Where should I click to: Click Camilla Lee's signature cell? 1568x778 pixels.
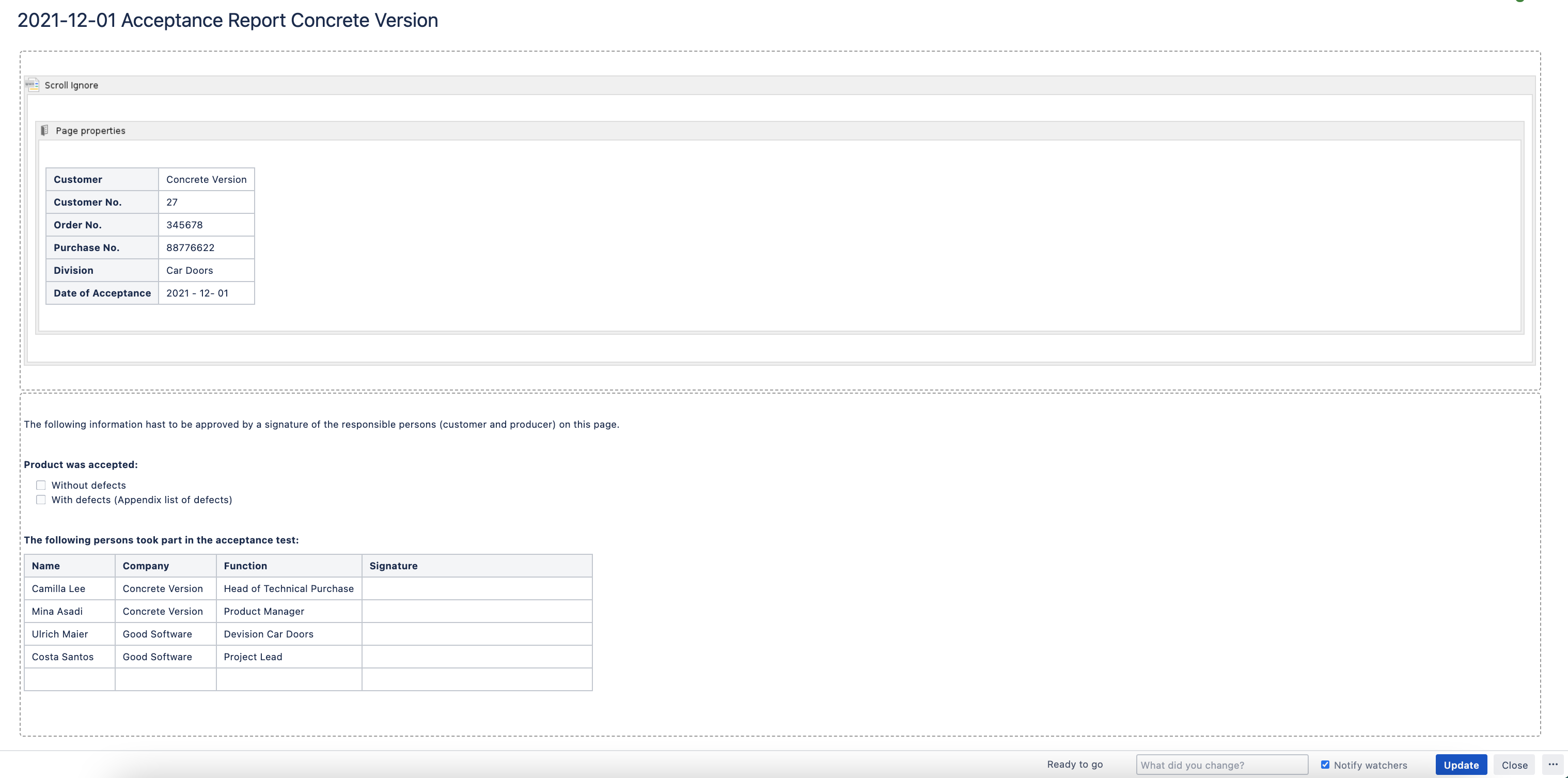pos(477,589)
